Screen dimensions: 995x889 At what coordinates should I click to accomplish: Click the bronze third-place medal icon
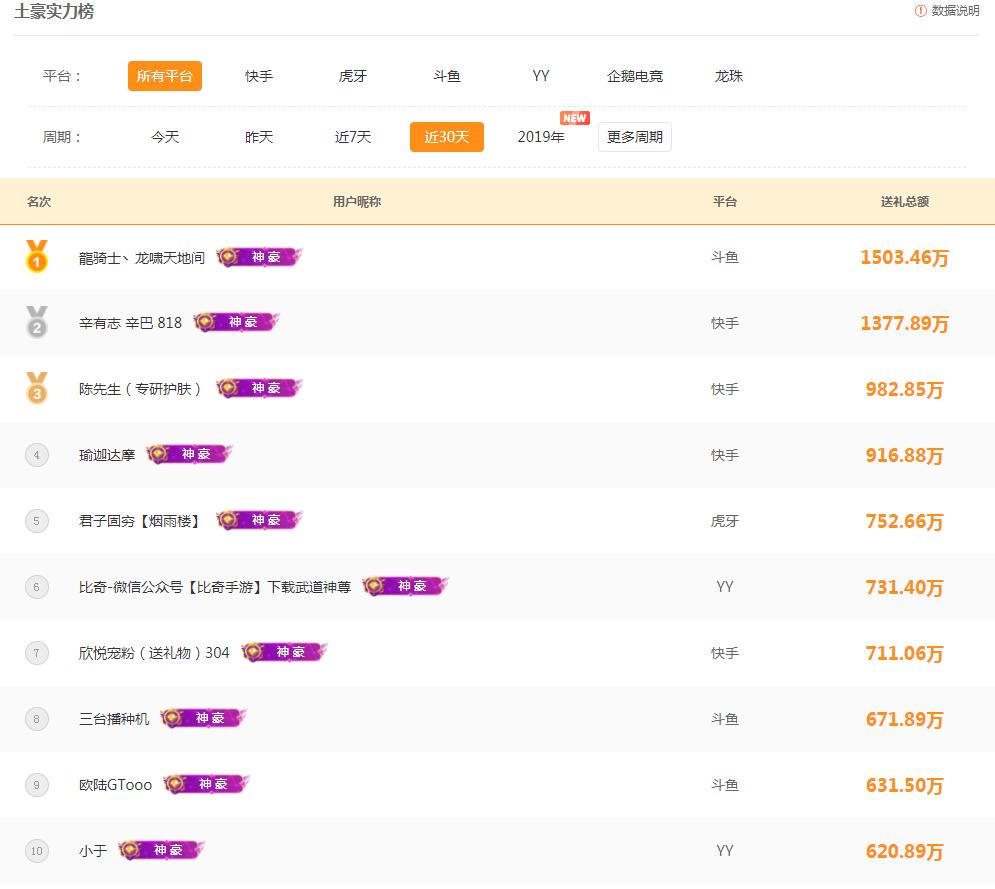pos(36,388)
